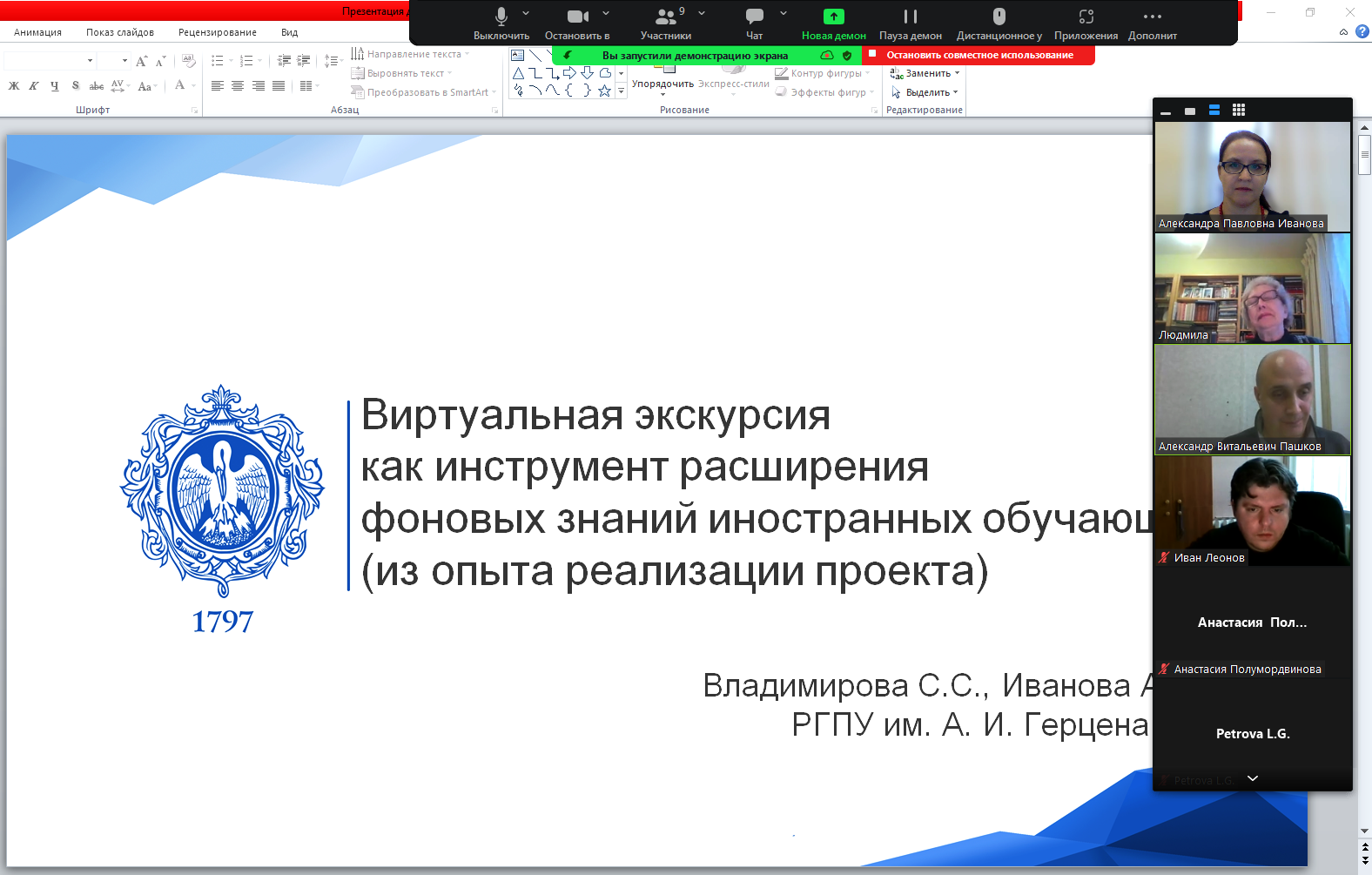
Task: Click the red Остановить совместное использование button
Action: (x=979, y=55)
